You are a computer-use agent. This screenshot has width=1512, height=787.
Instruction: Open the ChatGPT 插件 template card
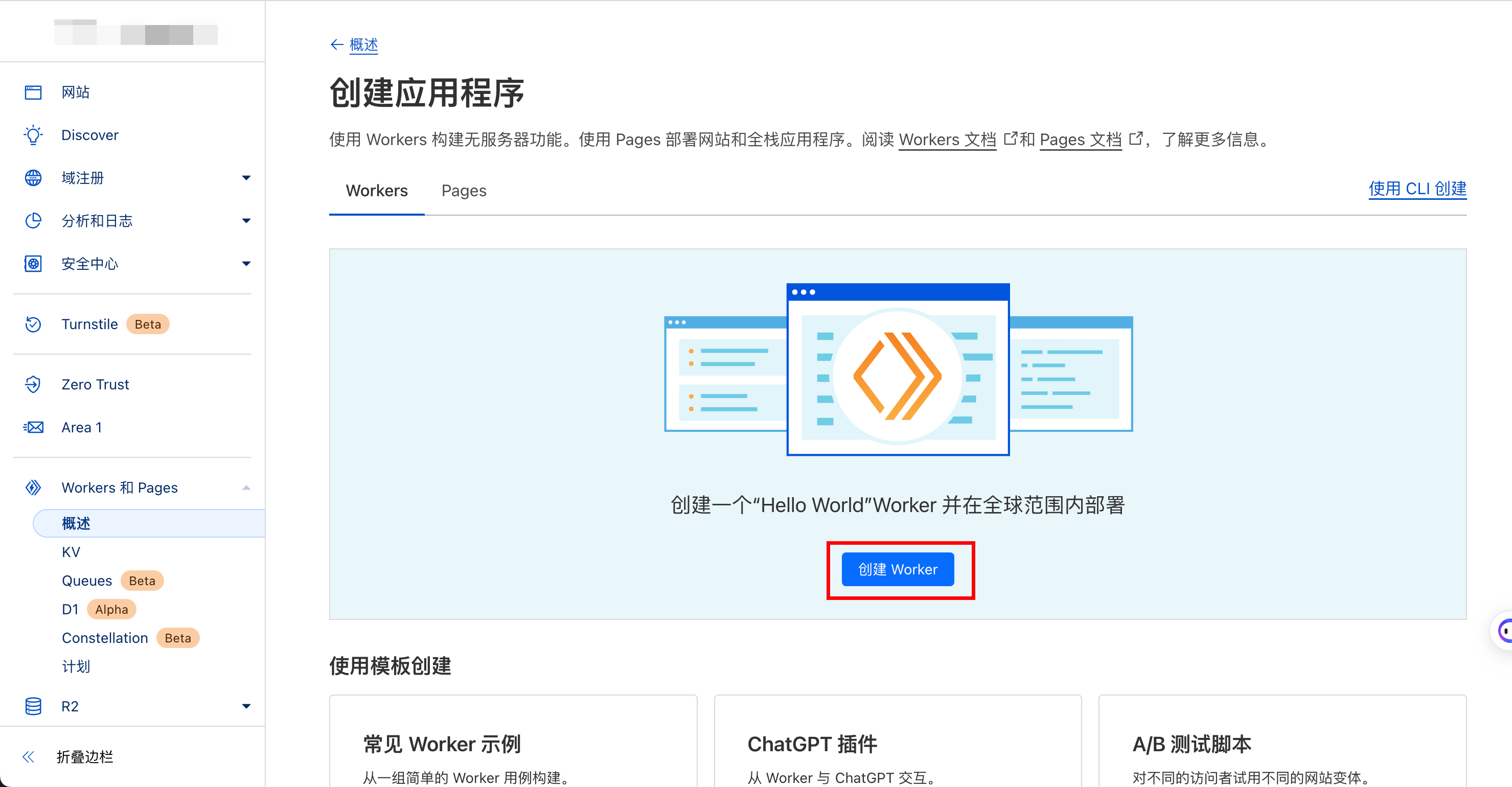898,740
